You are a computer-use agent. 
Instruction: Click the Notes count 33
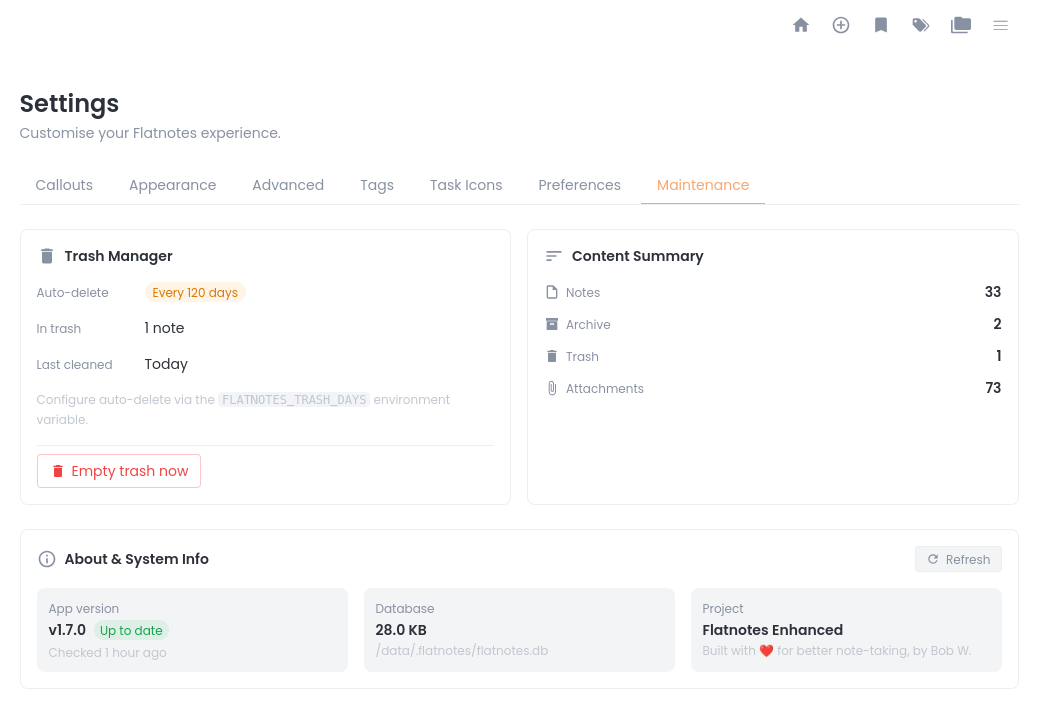[x=993, y=292]
